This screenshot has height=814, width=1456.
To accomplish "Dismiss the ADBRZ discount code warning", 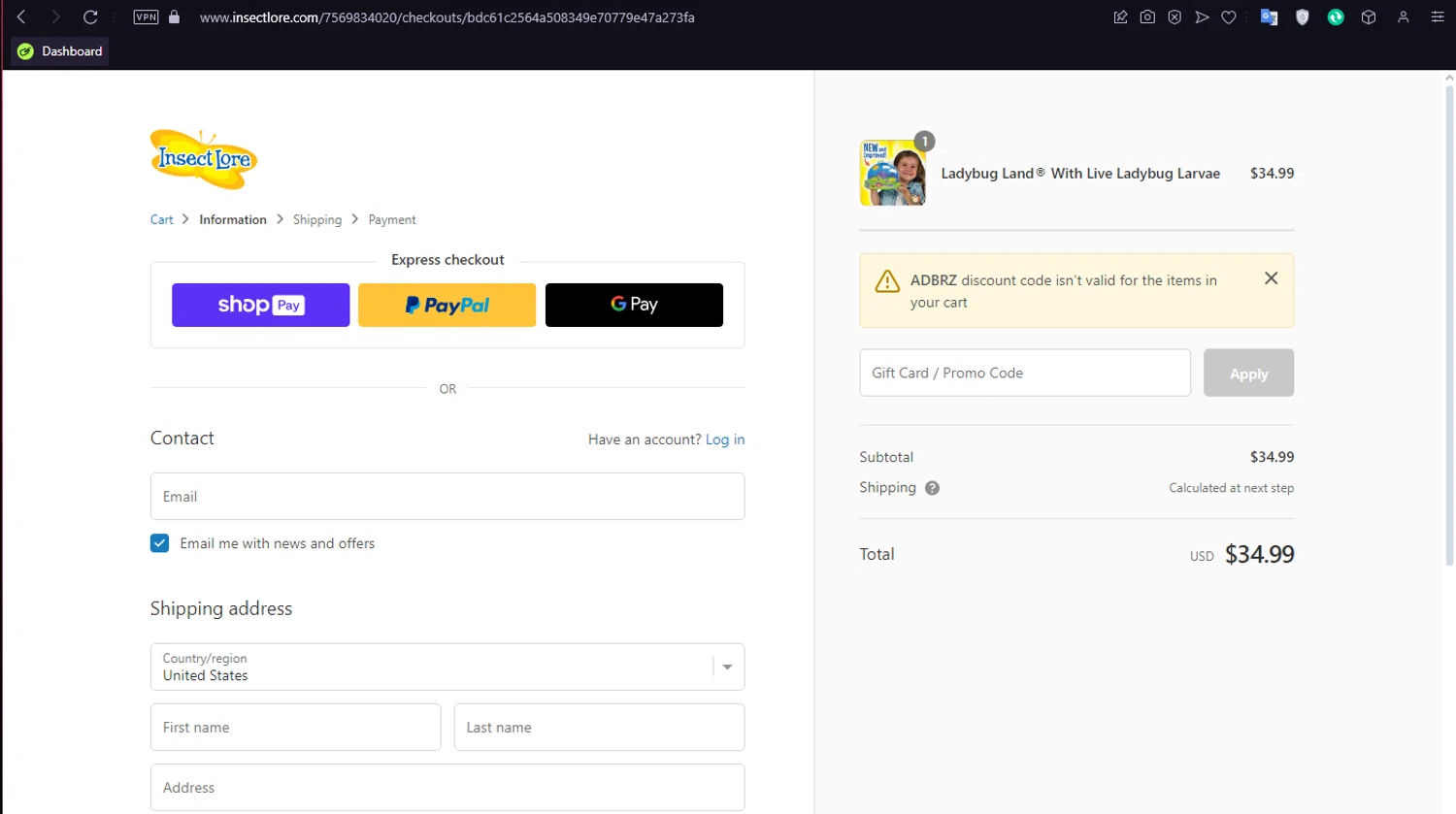I will click(1271, 278).
